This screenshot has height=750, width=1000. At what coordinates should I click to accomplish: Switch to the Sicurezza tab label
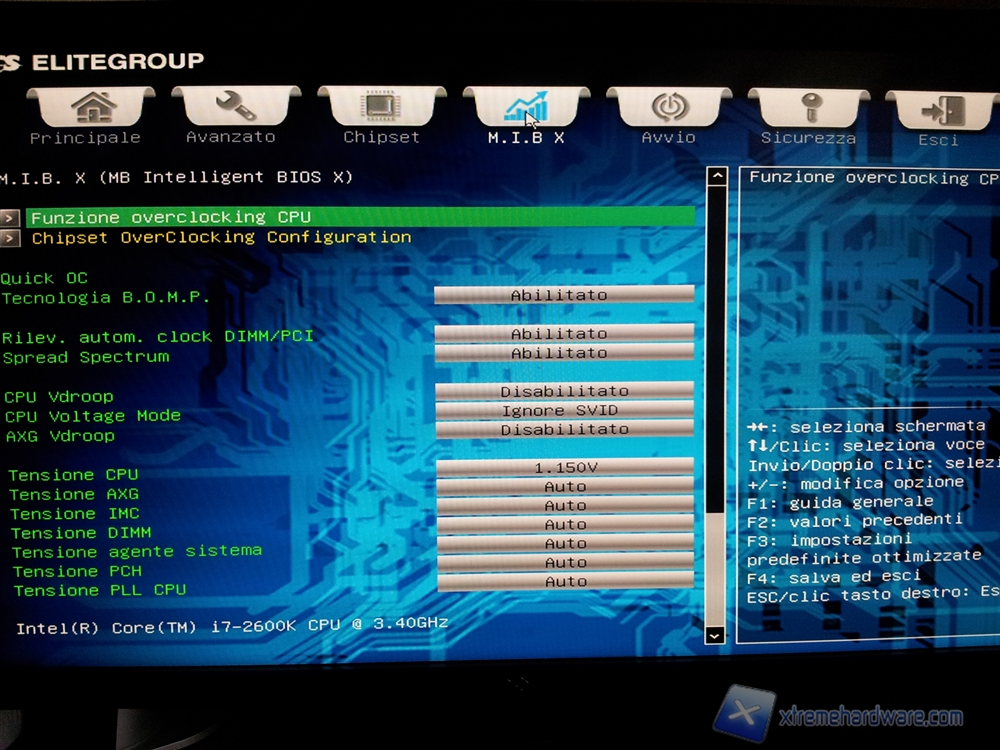(808, 138)
